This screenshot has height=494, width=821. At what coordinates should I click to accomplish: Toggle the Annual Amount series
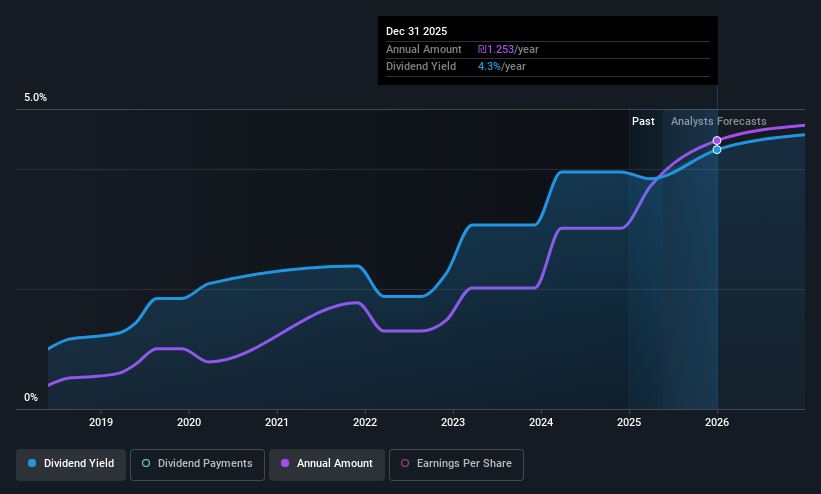[327, 464]
